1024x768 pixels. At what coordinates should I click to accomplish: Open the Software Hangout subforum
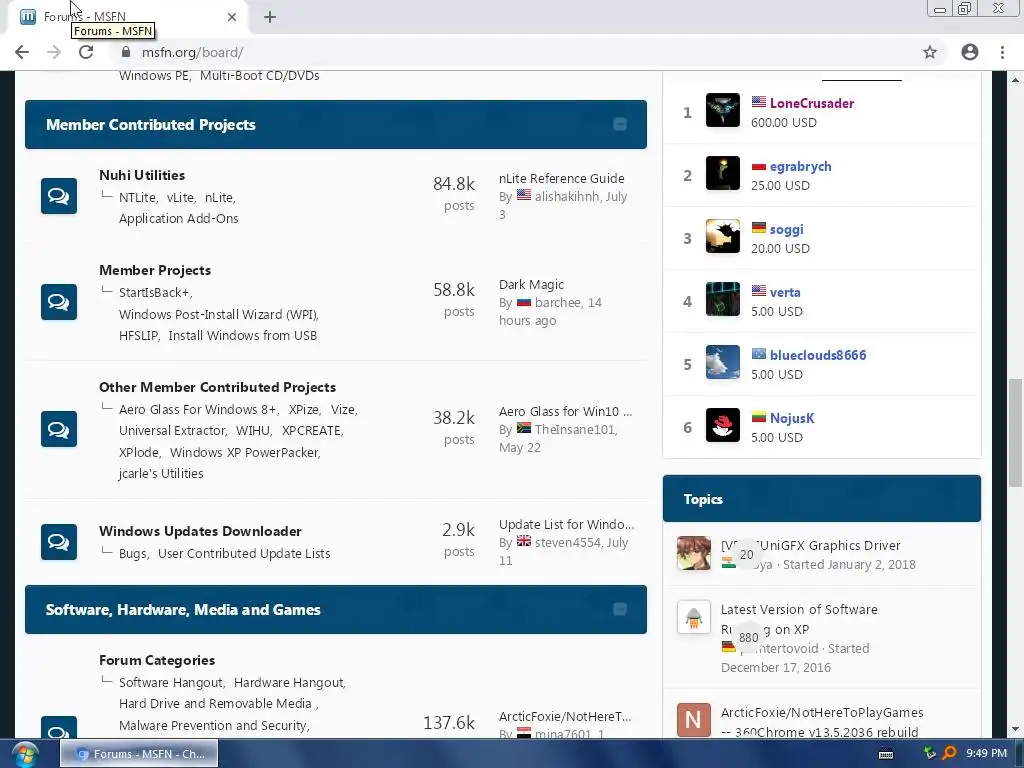[x=170, y=682]
